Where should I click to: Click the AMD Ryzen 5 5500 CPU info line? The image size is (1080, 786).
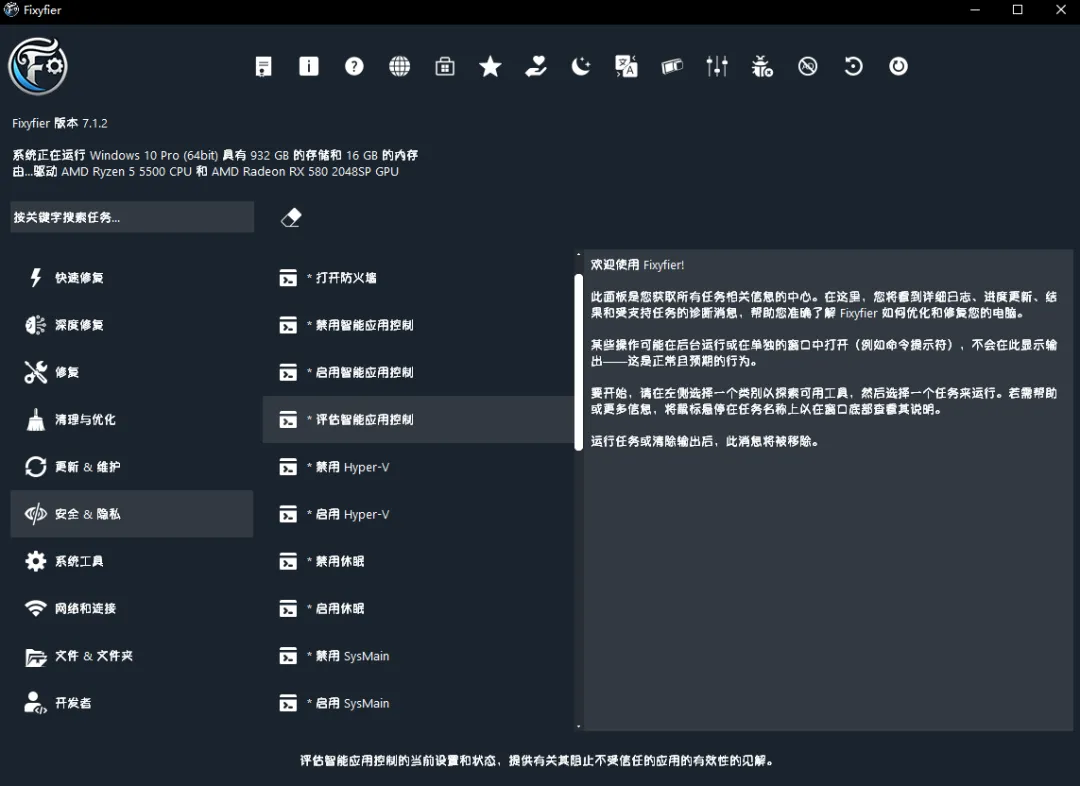coord(205,172)
